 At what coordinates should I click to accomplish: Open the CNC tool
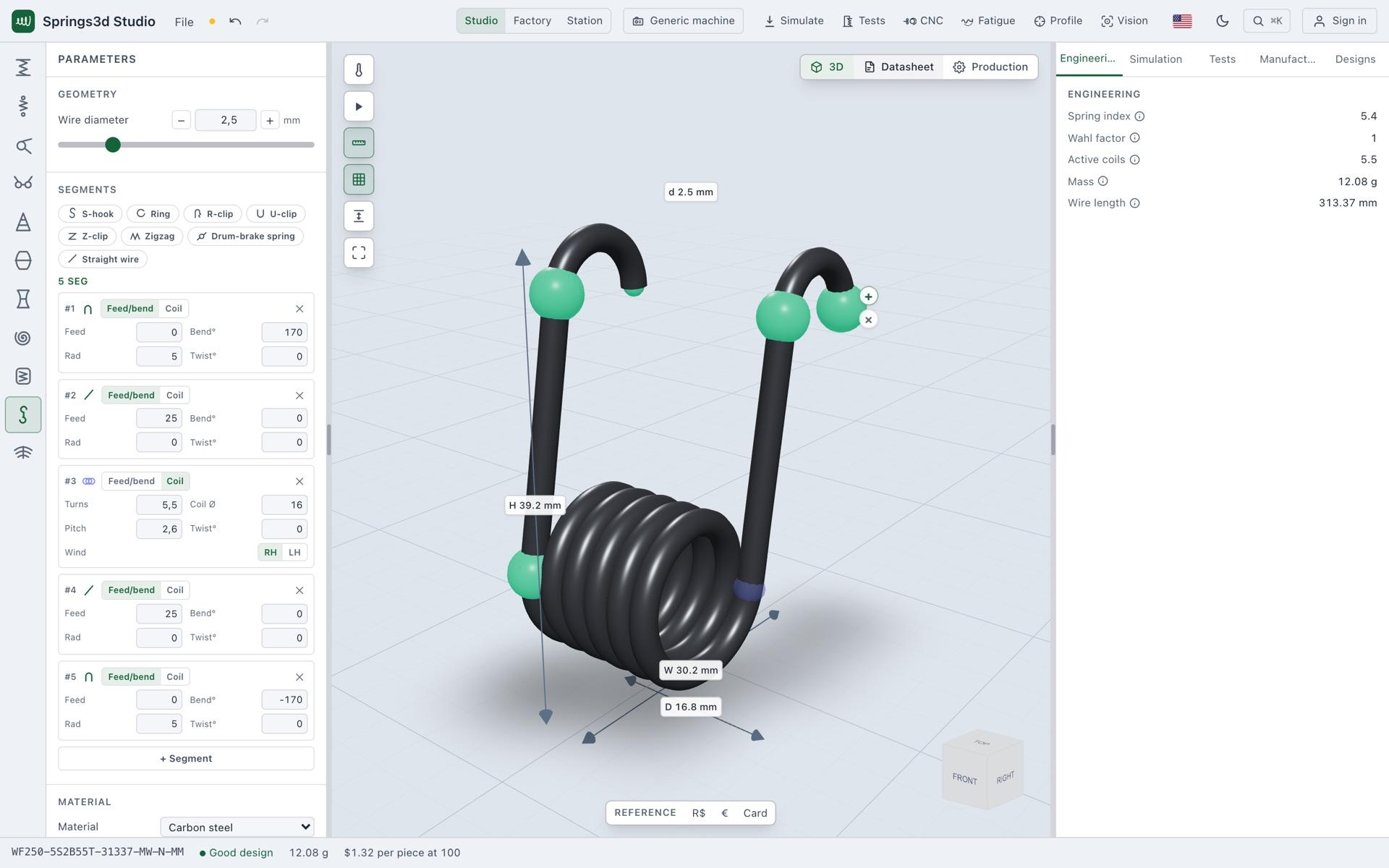coord(923,21)
